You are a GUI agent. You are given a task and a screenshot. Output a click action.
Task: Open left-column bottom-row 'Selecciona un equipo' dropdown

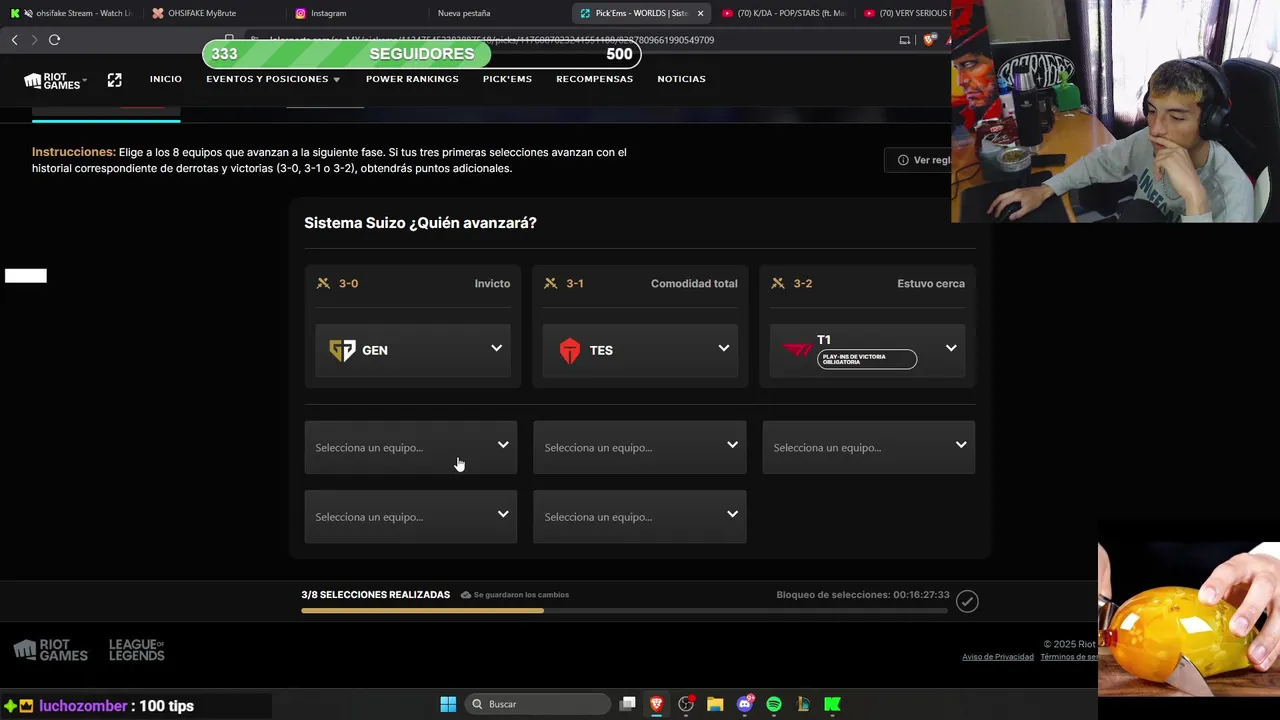[x=410, y=516]
